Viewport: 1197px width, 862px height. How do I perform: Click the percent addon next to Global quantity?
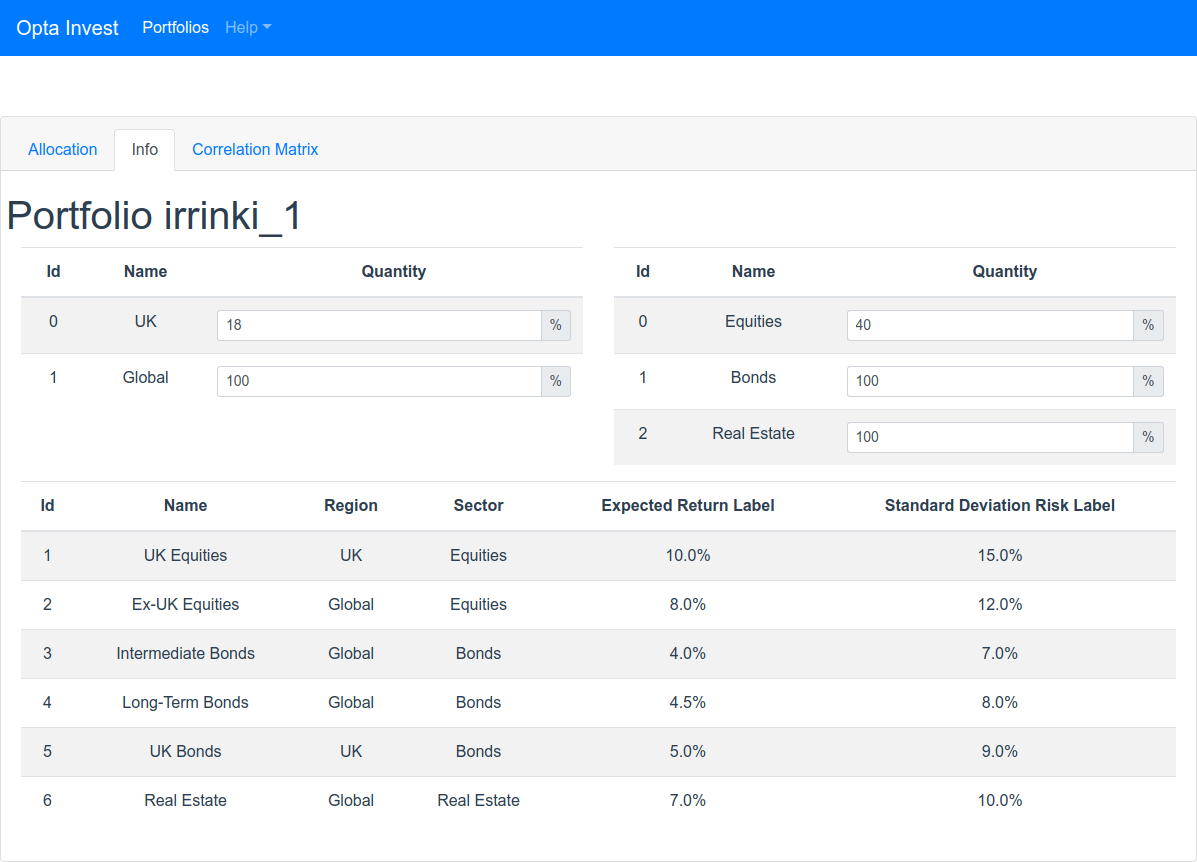click(556, 381)
